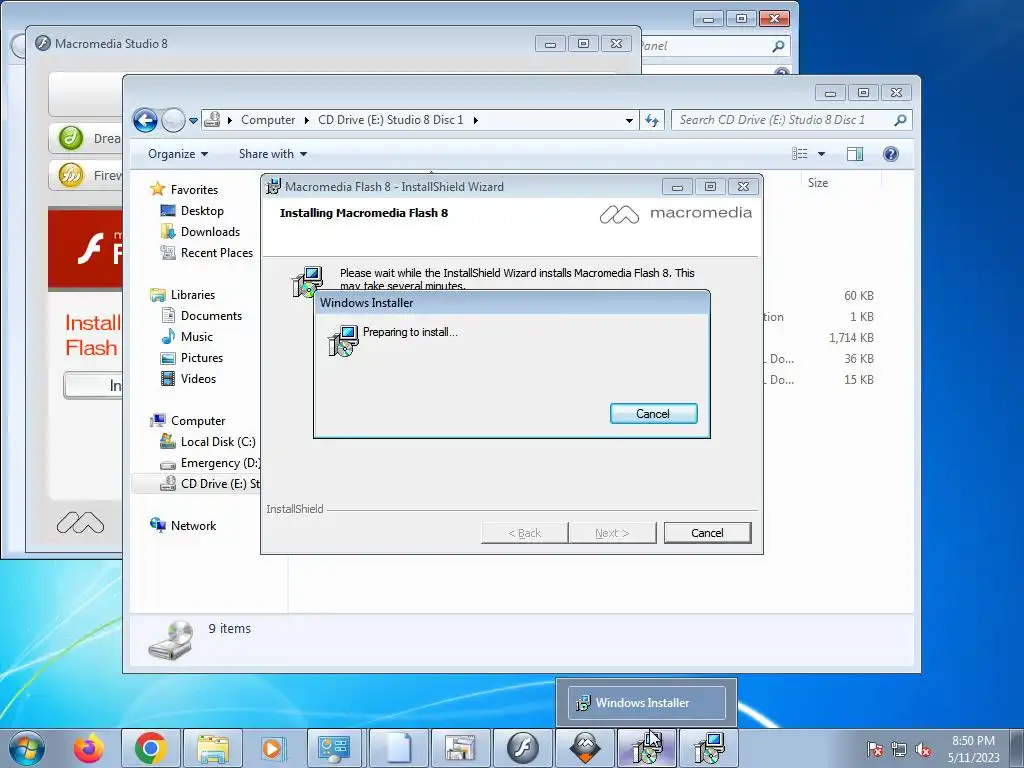Open the Share with menu
Screen dimensions: 1024x768
272,154
